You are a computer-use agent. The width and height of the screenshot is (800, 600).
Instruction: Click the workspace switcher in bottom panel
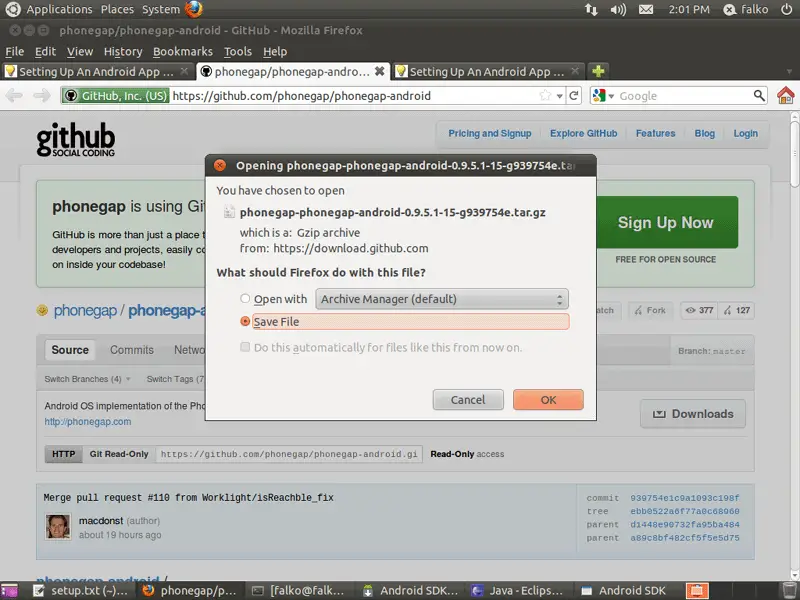[x=696, y=591]
